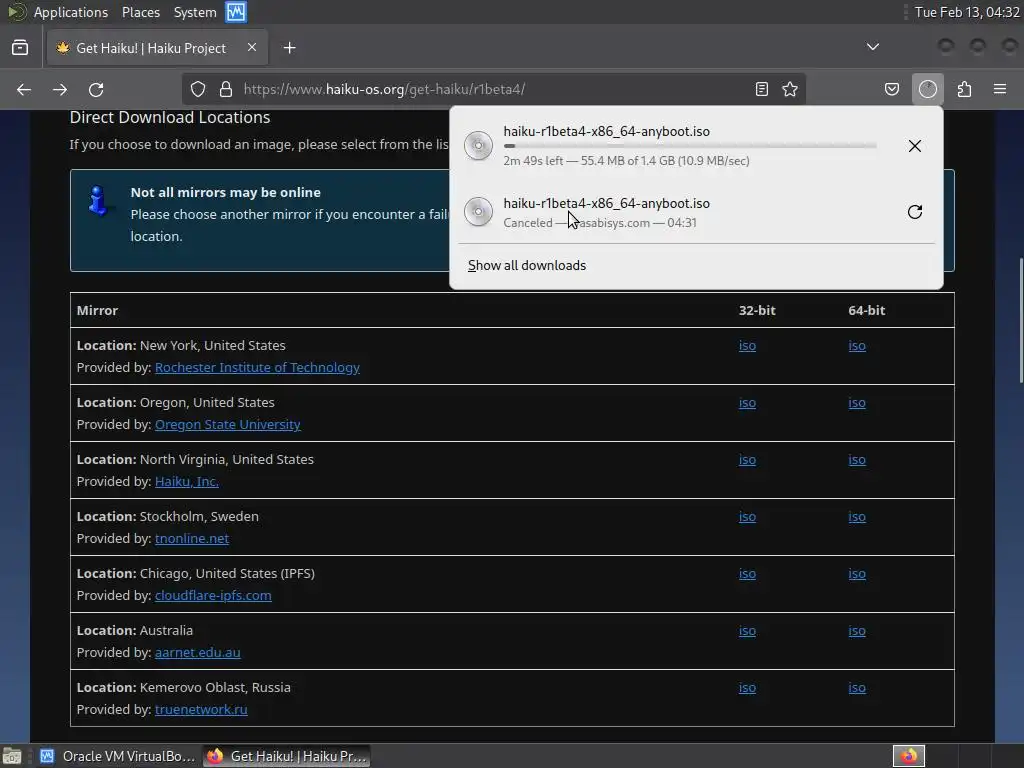Screen dimensions: 1024x768
Task: Download 64-bit iso from Stockholm mirror
Action: pyautogui.click(x=857, y=517)
